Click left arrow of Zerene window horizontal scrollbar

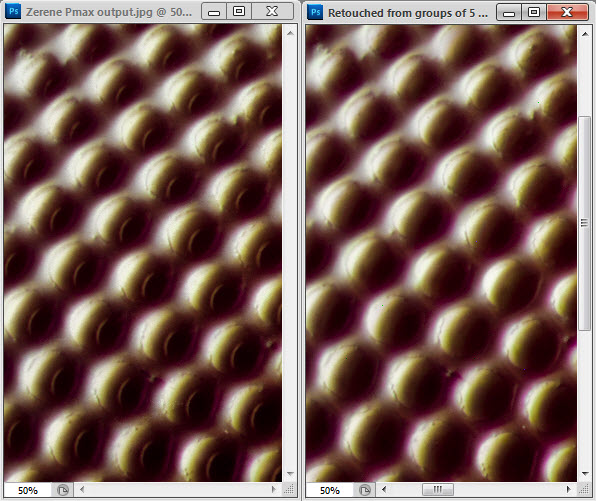tap(82, 490)
